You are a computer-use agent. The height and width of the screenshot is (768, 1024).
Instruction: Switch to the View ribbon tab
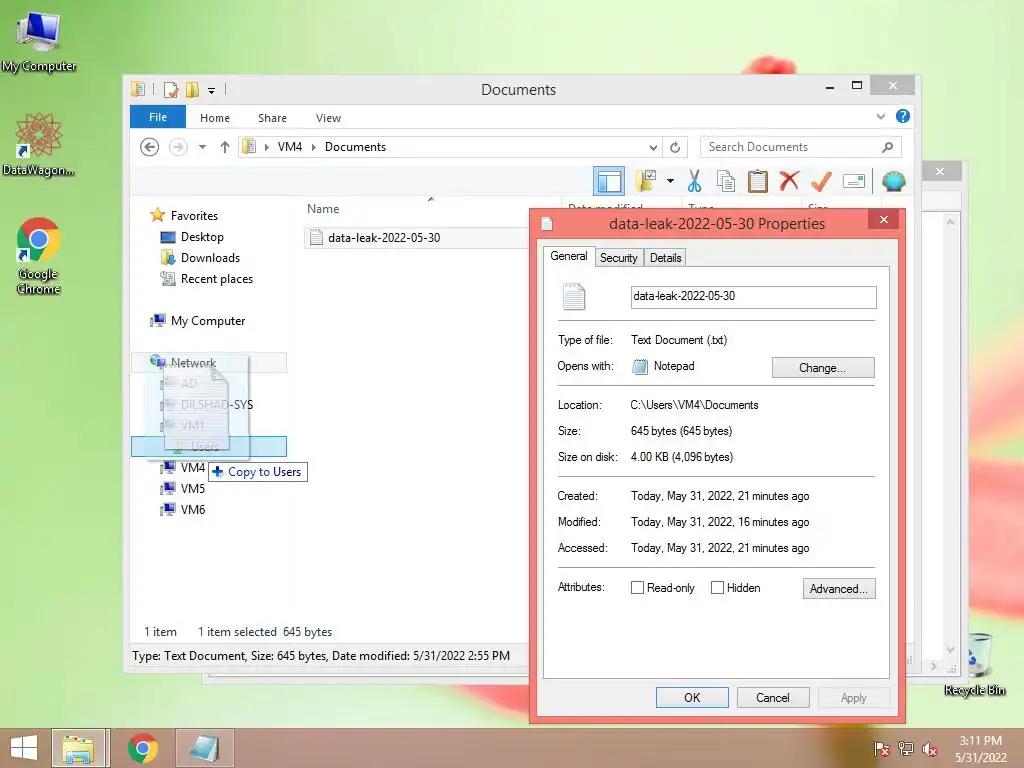pyautogui.click(x=328, y=118)
